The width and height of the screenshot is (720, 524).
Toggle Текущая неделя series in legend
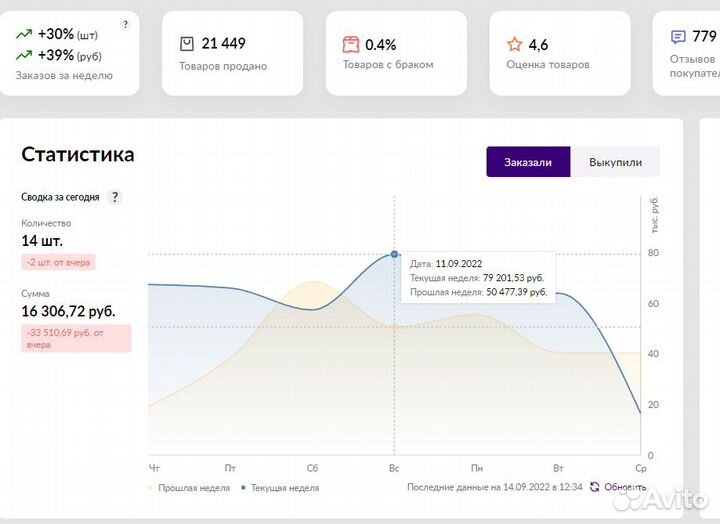(279, 488)
